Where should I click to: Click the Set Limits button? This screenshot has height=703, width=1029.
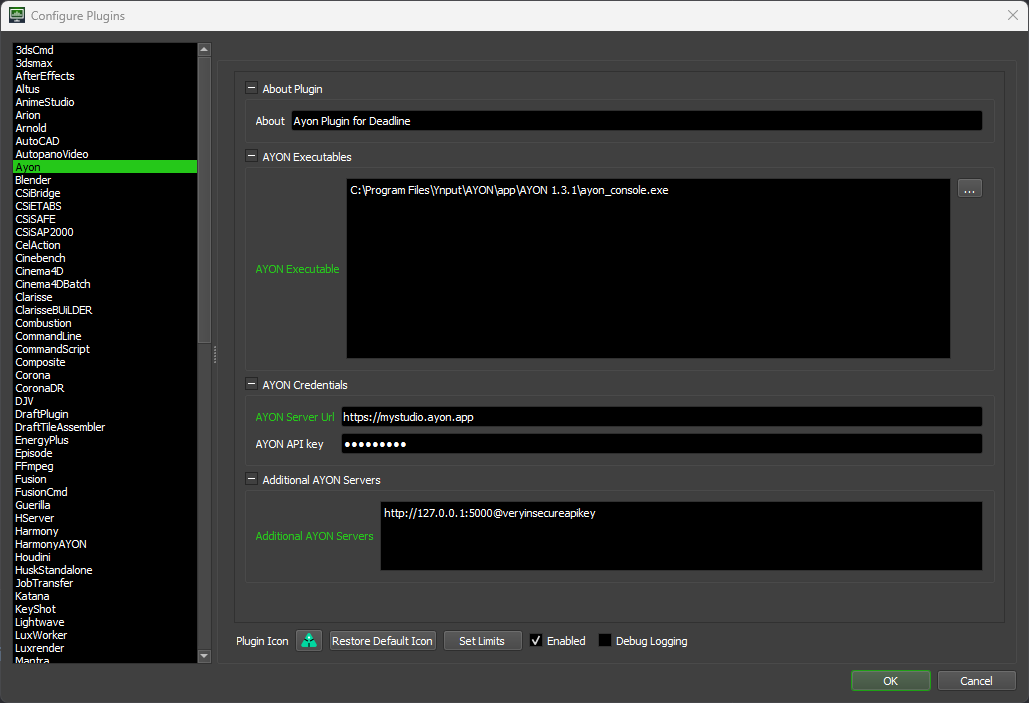[x=482, y=641]
